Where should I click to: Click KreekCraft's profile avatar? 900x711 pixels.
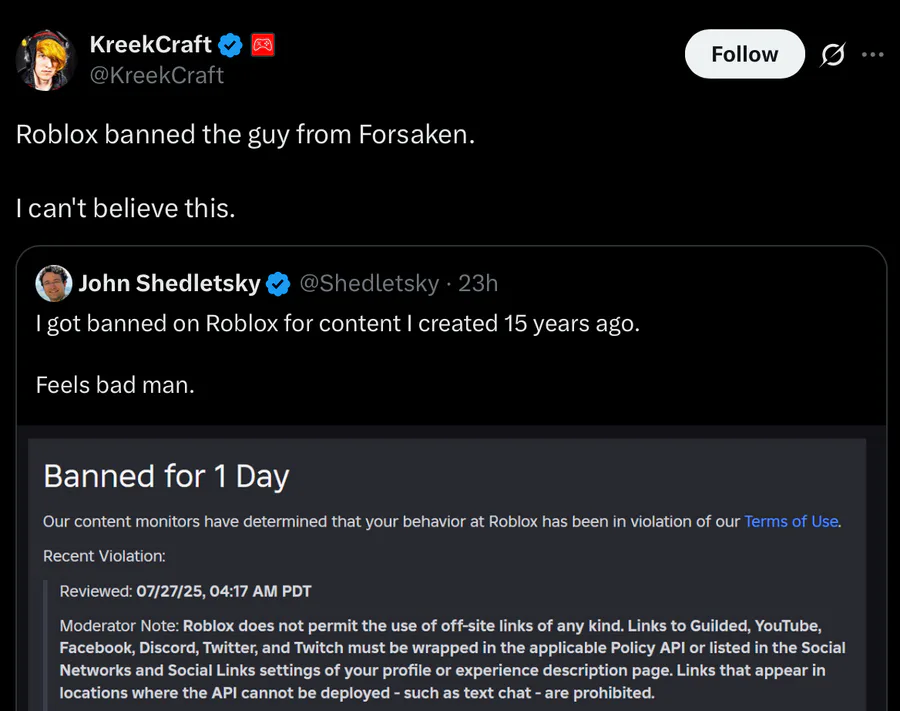pos(46,60)
